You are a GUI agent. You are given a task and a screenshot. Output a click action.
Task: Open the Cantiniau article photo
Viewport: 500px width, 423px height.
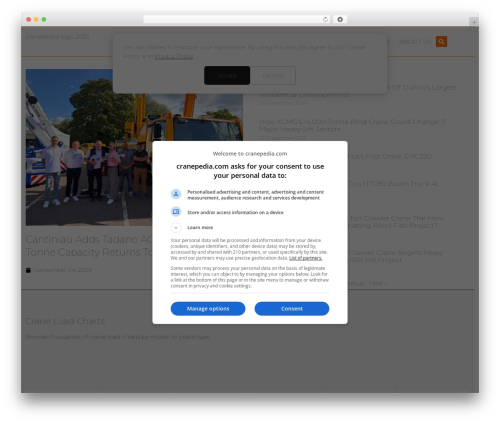134,147
